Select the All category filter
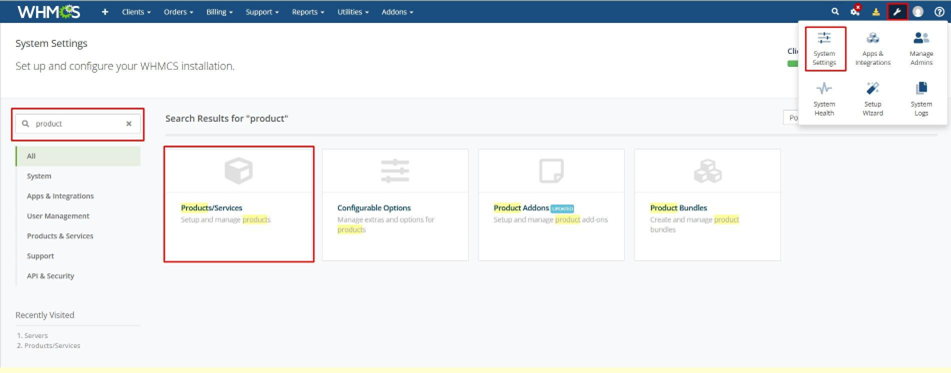951x373 pixels. tap(78, 156)
